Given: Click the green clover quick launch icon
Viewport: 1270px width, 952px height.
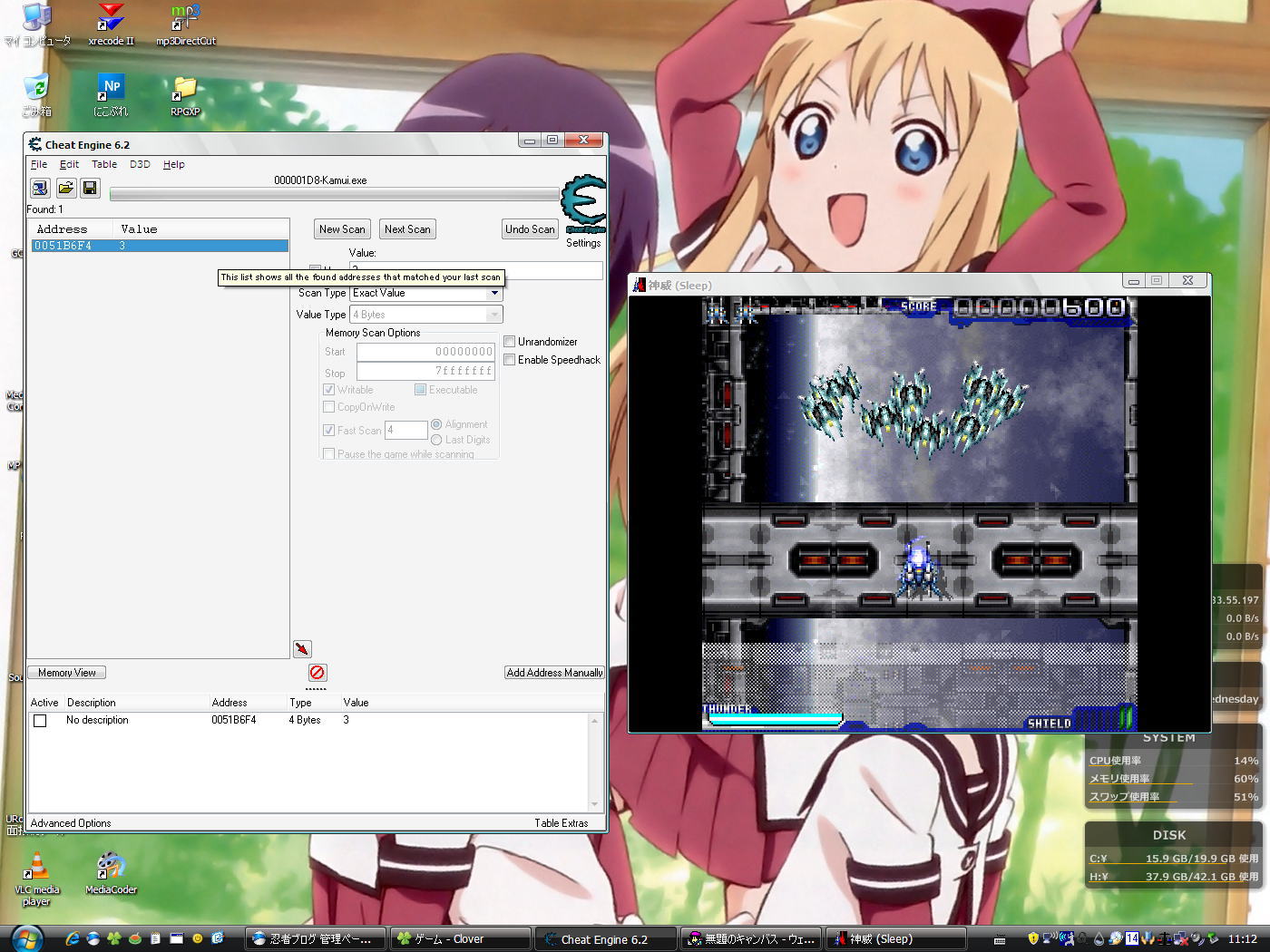Looking at the screenshot, I should 114,938.
